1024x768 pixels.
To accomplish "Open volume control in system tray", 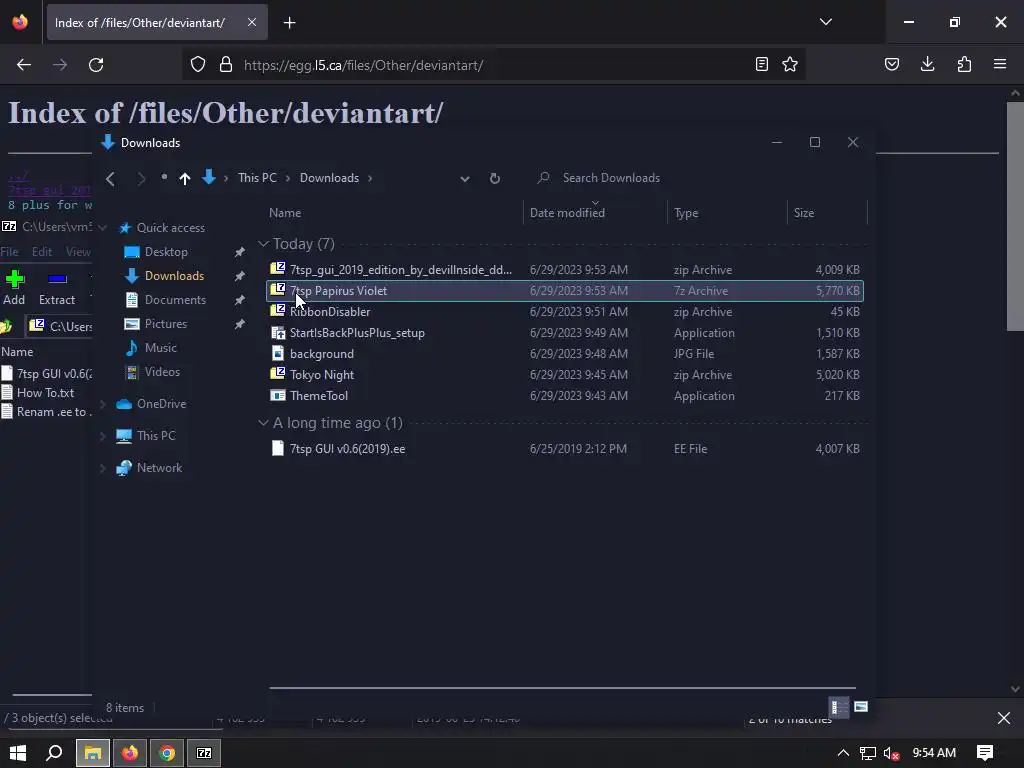I will pyautogui.click(x=891, y=753).
